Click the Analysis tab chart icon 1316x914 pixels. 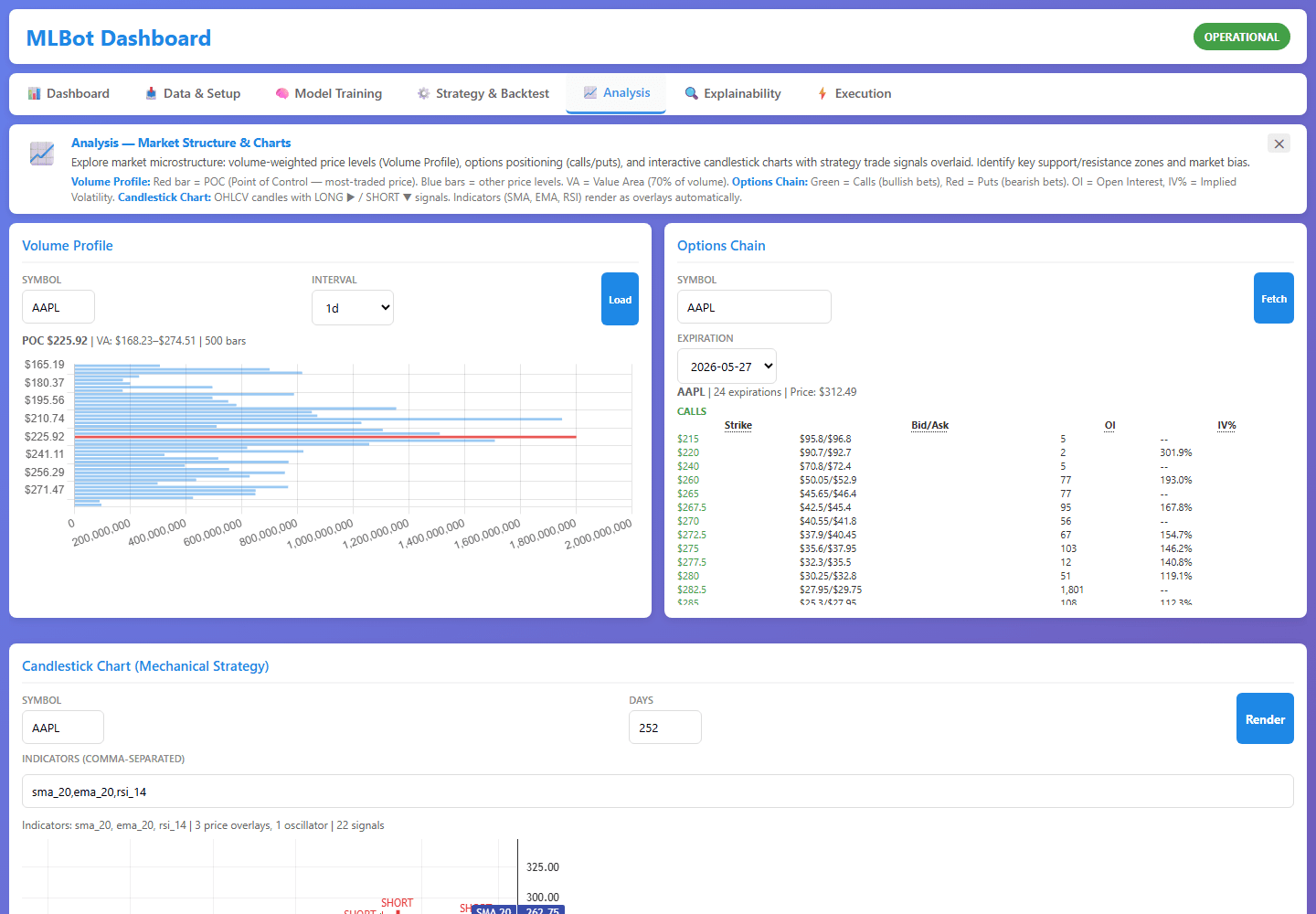tap(590, 92)
